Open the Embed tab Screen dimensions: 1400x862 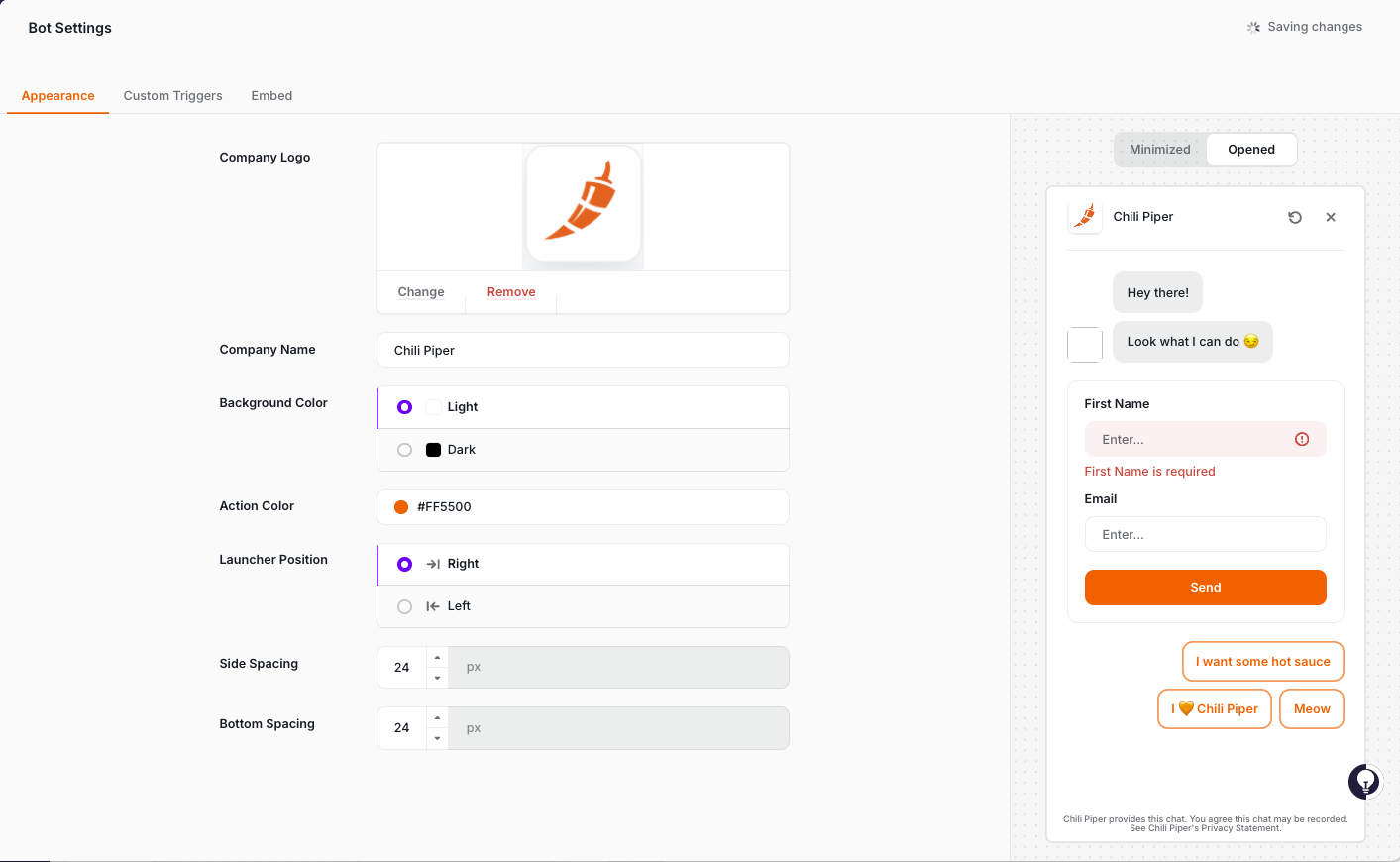click(x=271, y=96)
